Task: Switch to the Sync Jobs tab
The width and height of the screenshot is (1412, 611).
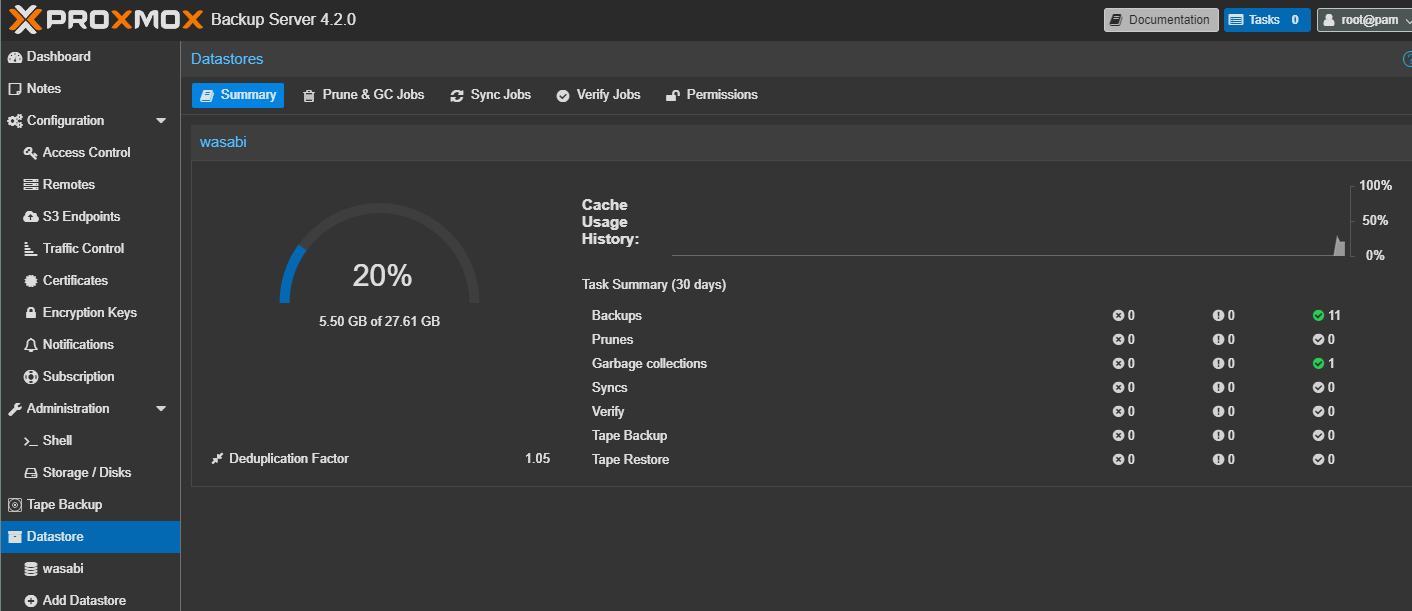Action: (x=490, y=95)
